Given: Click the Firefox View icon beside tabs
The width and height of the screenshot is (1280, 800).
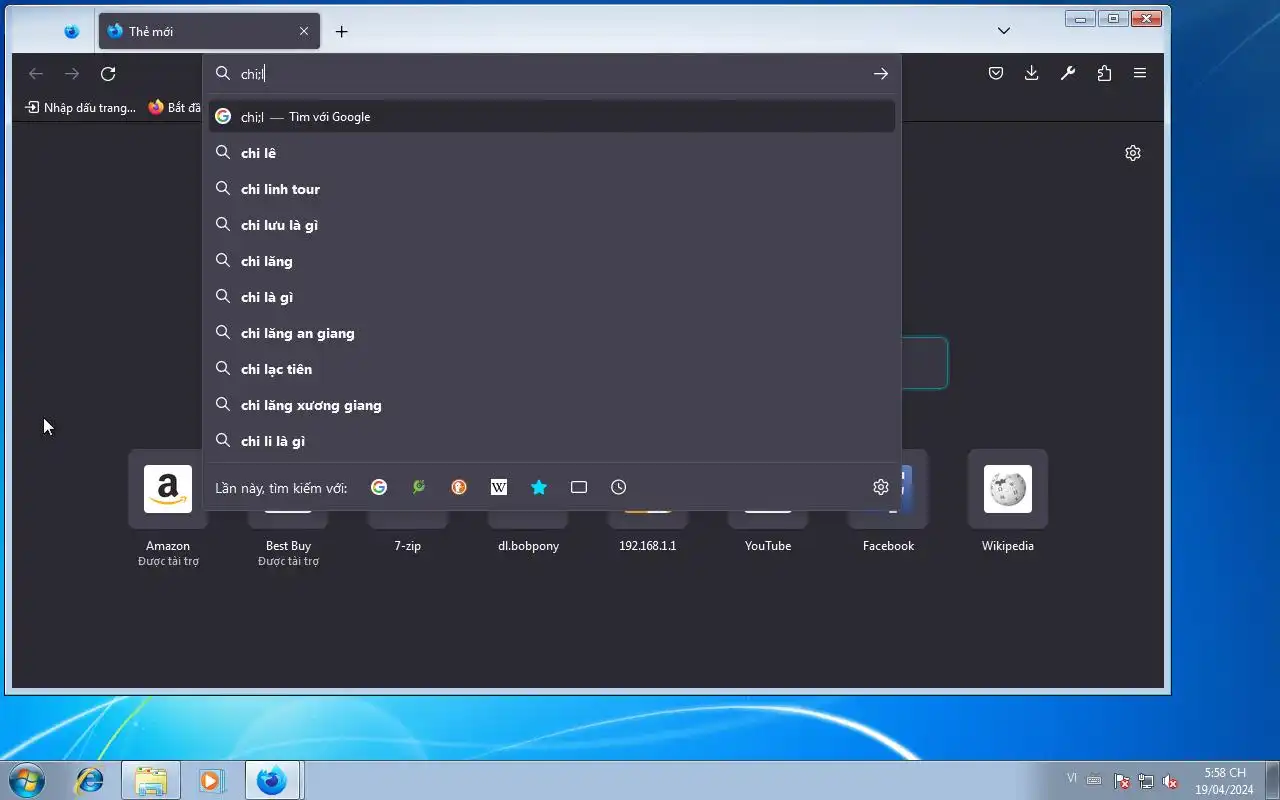Looking at the screenshot, I should coord(71,31).
